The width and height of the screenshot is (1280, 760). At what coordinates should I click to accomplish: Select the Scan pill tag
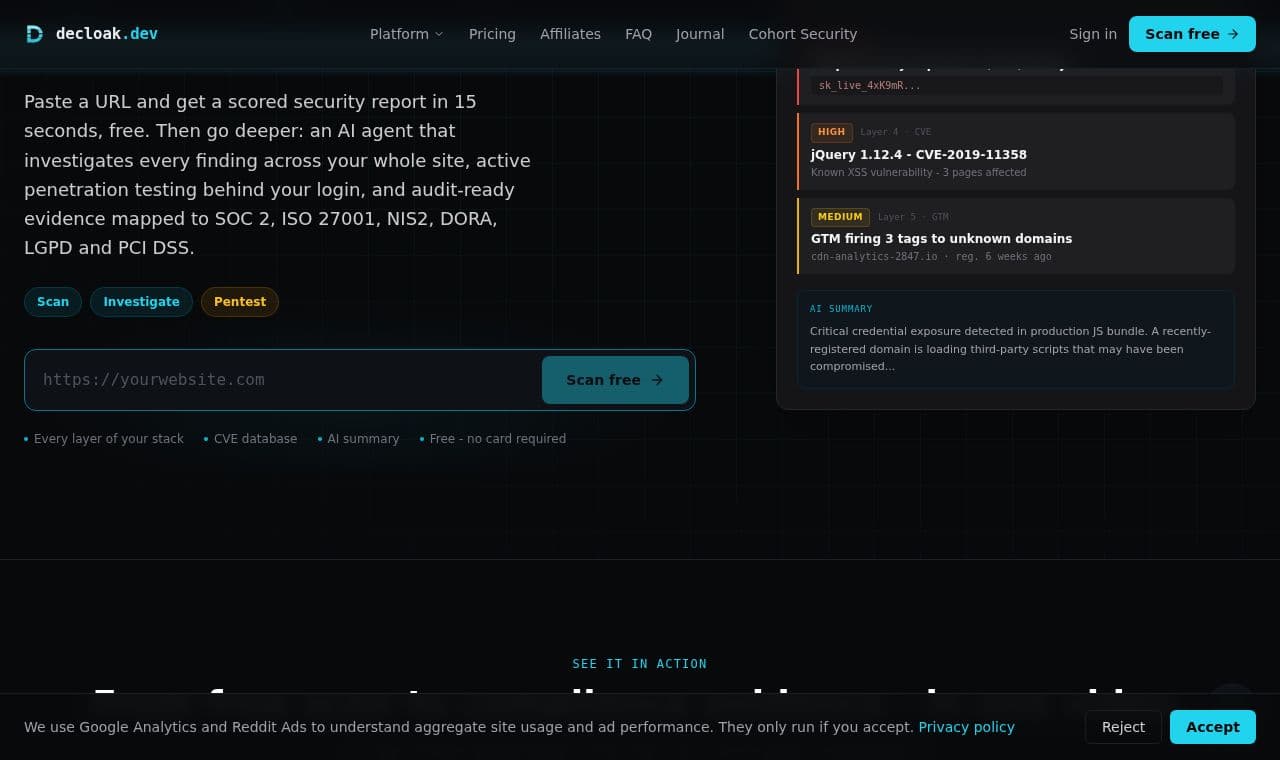pyautogui.click(x=53, y=302)
